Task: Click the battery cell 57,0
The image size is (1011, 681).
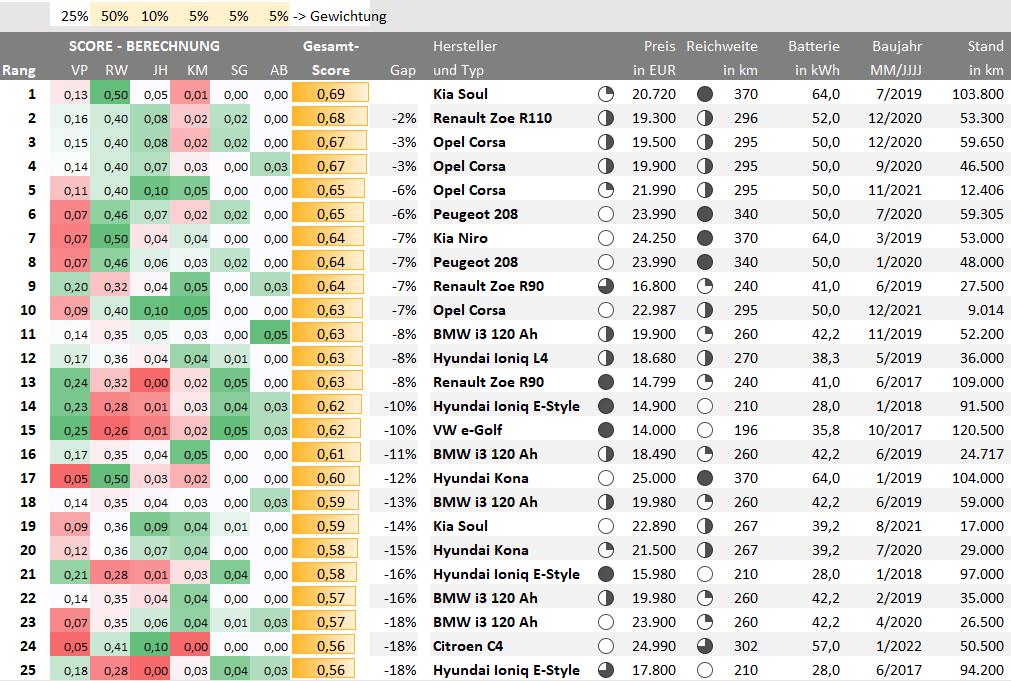Action: tap(826, 646)
